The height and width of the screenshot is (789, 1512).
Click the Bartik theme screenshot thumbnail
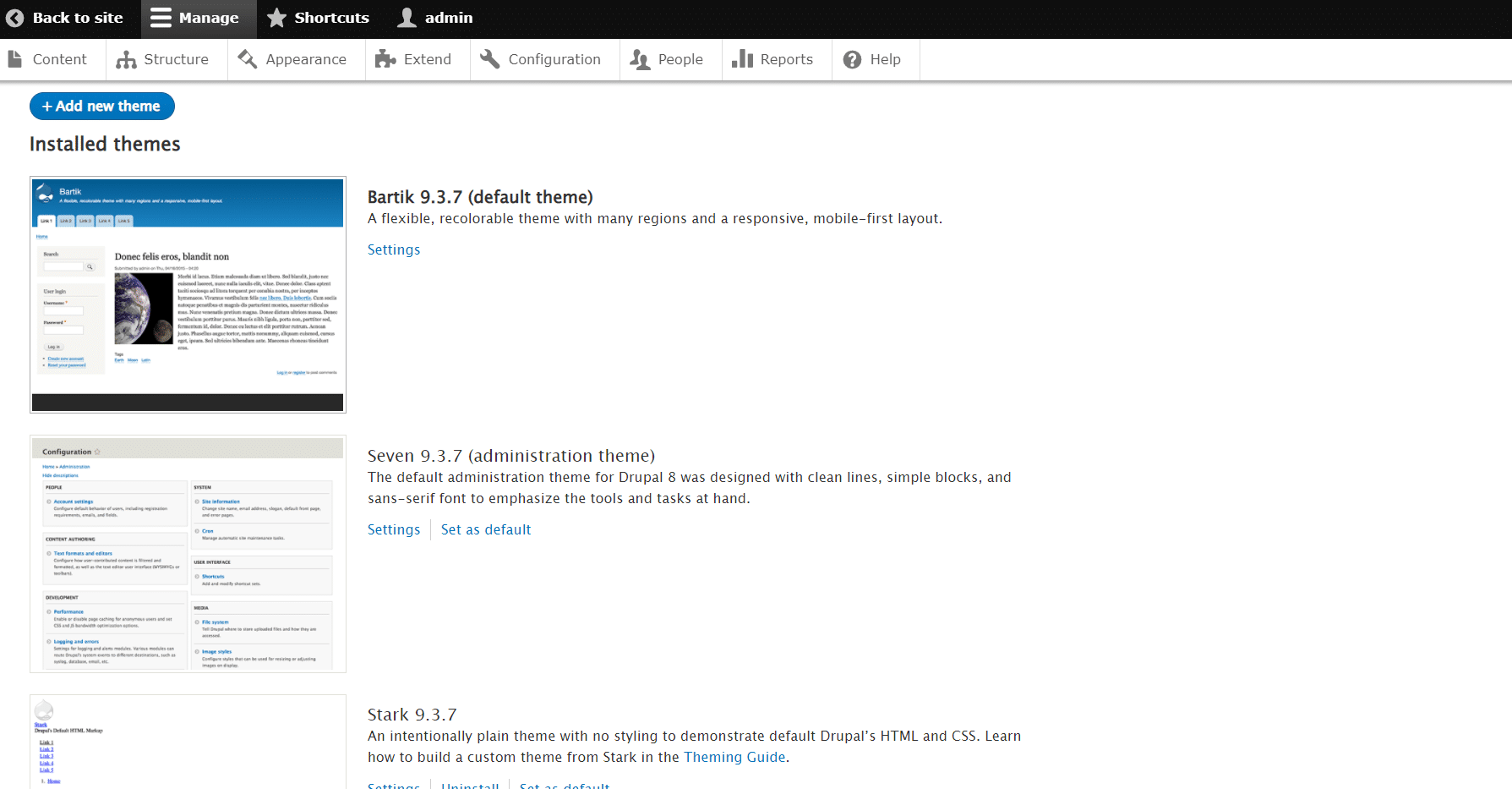[x=188, y=294]
